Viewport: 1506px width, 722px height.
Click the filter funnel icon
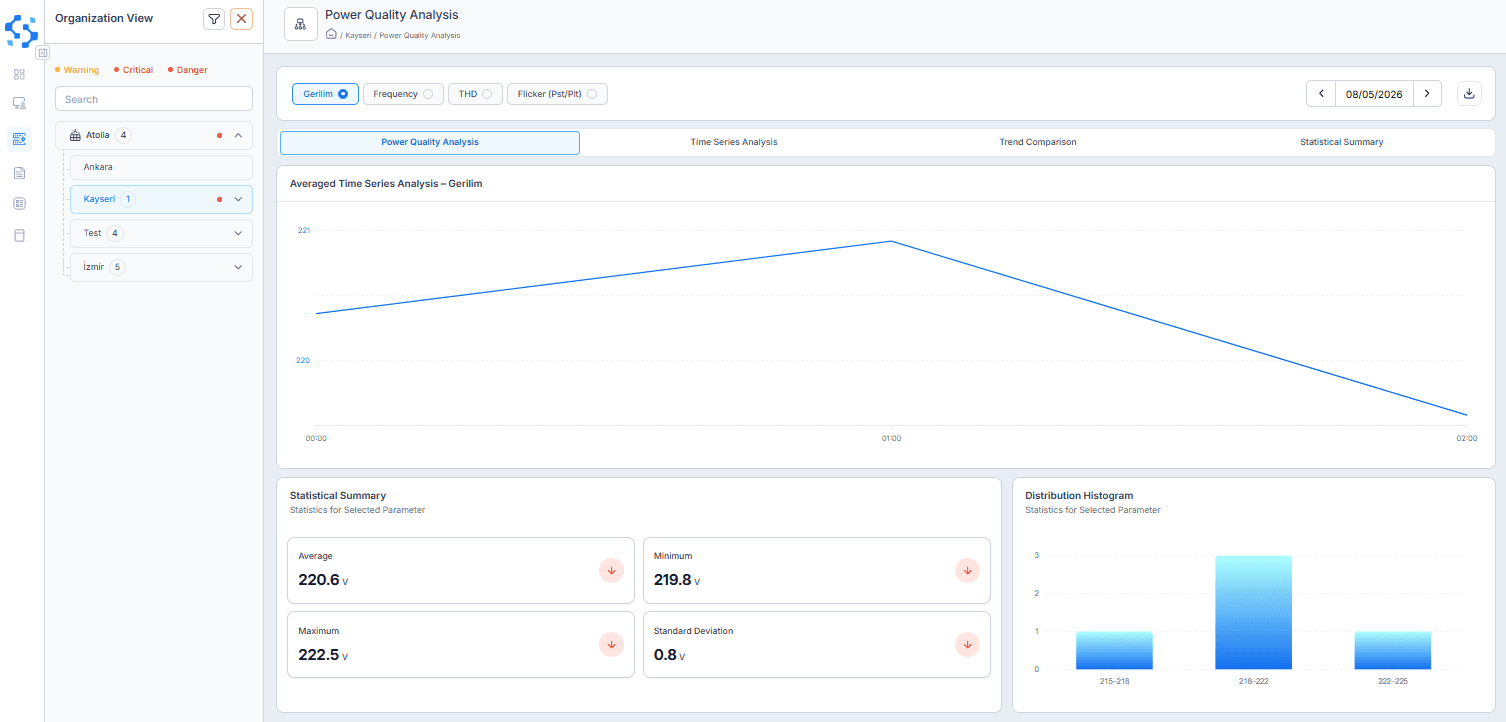(x=214, y=19)
